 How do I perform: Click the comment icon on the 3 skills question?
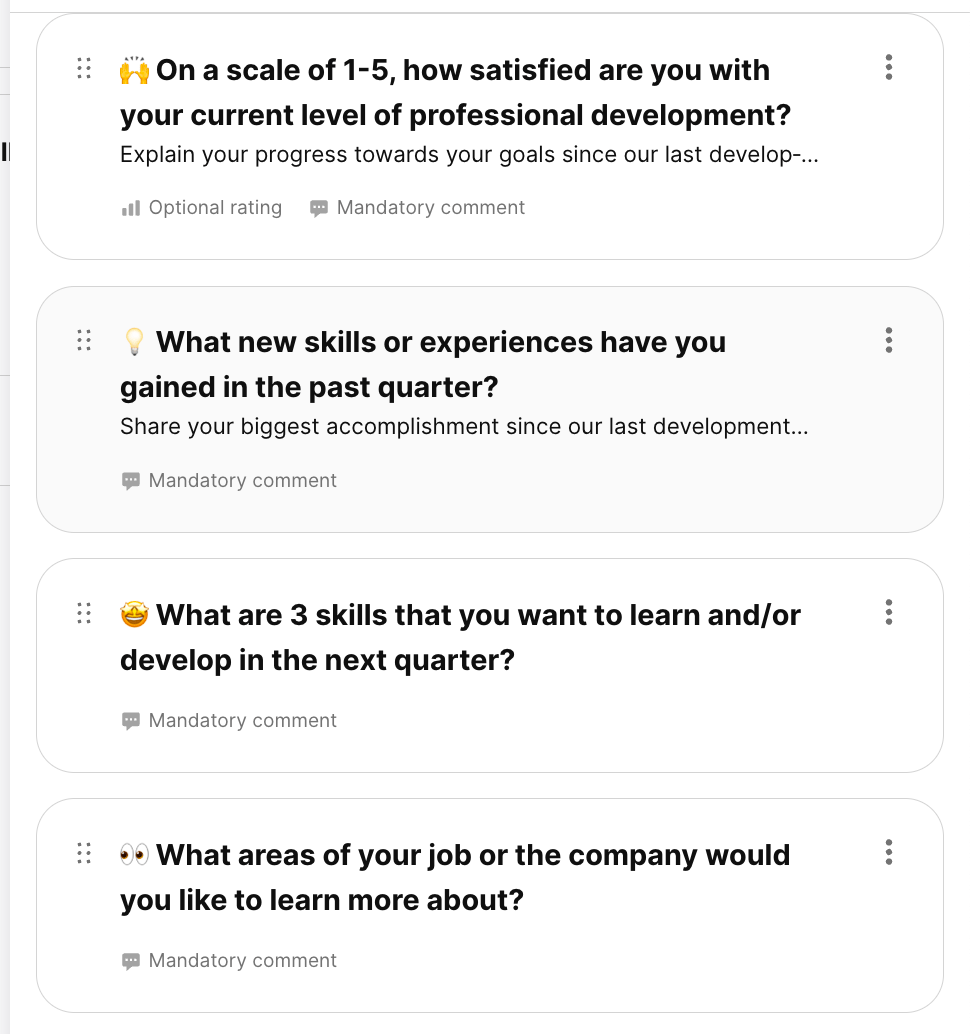131,720
